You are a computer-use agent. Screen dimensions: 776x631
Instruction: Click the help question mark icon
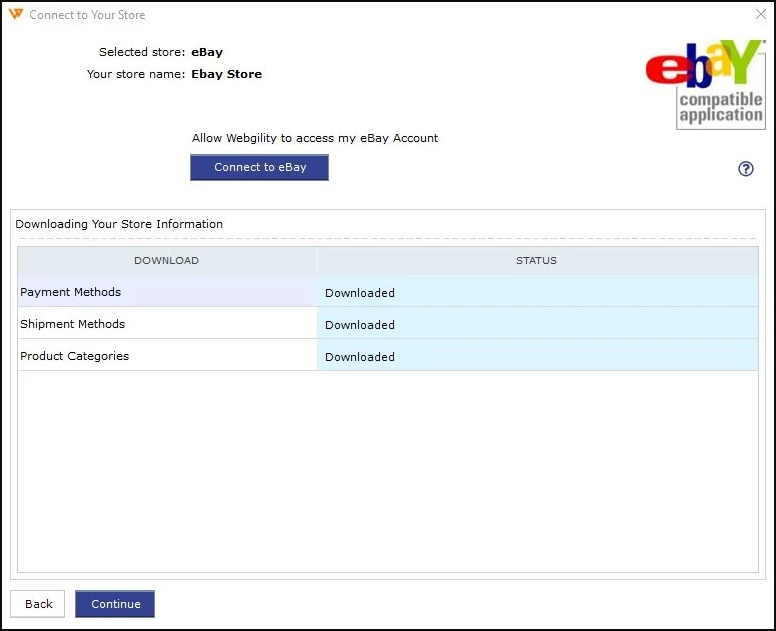(745, 169)
